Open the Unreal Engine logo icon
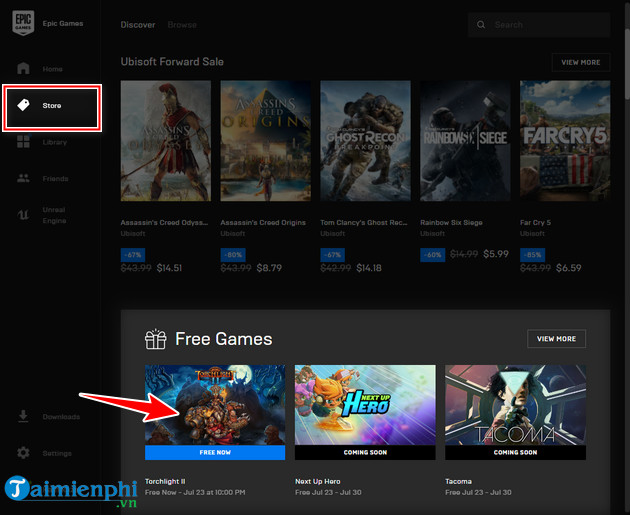 (23, 215)
